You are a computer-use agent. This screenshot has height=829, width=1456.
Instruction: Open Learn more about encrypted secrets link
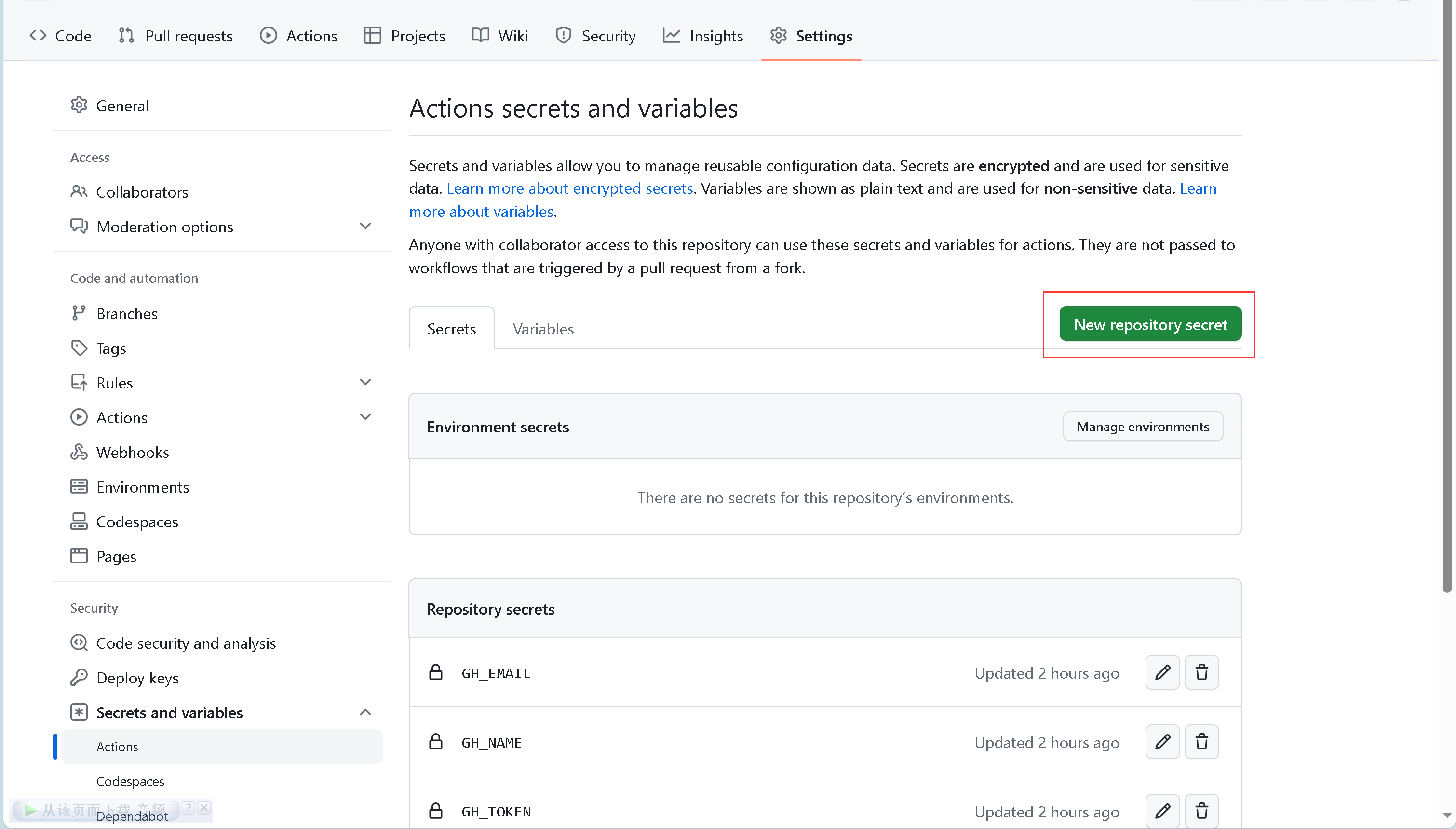569,188
